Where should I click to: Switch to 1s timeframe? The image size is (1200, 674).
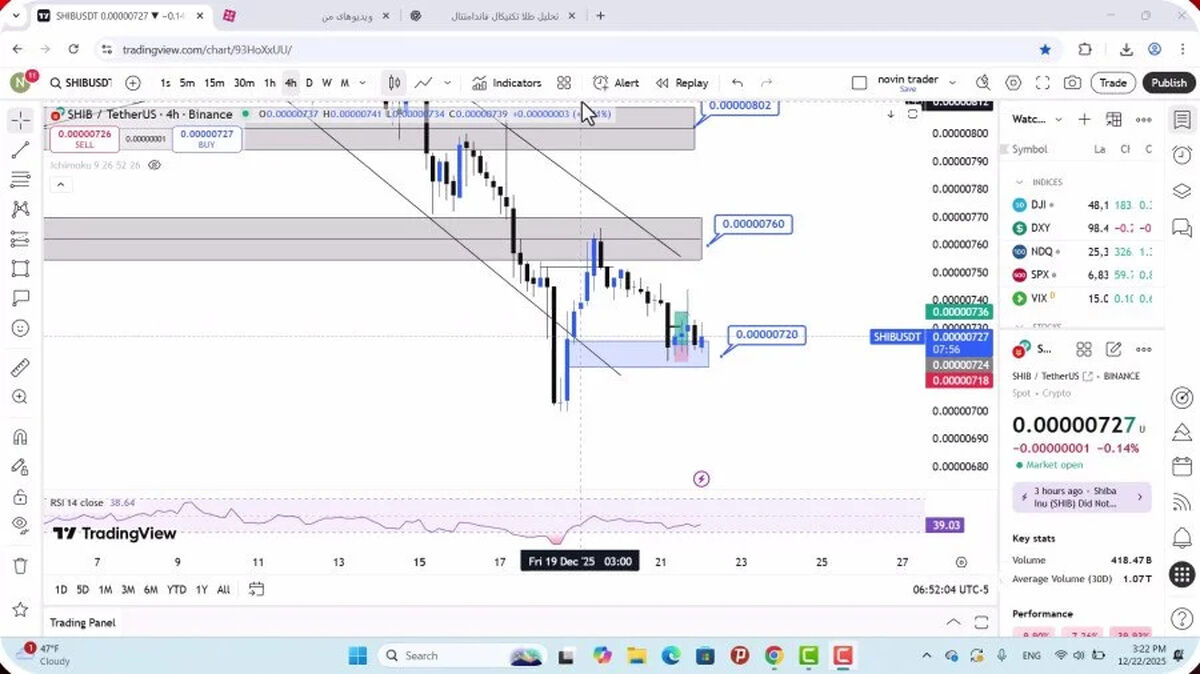[165, 83]
